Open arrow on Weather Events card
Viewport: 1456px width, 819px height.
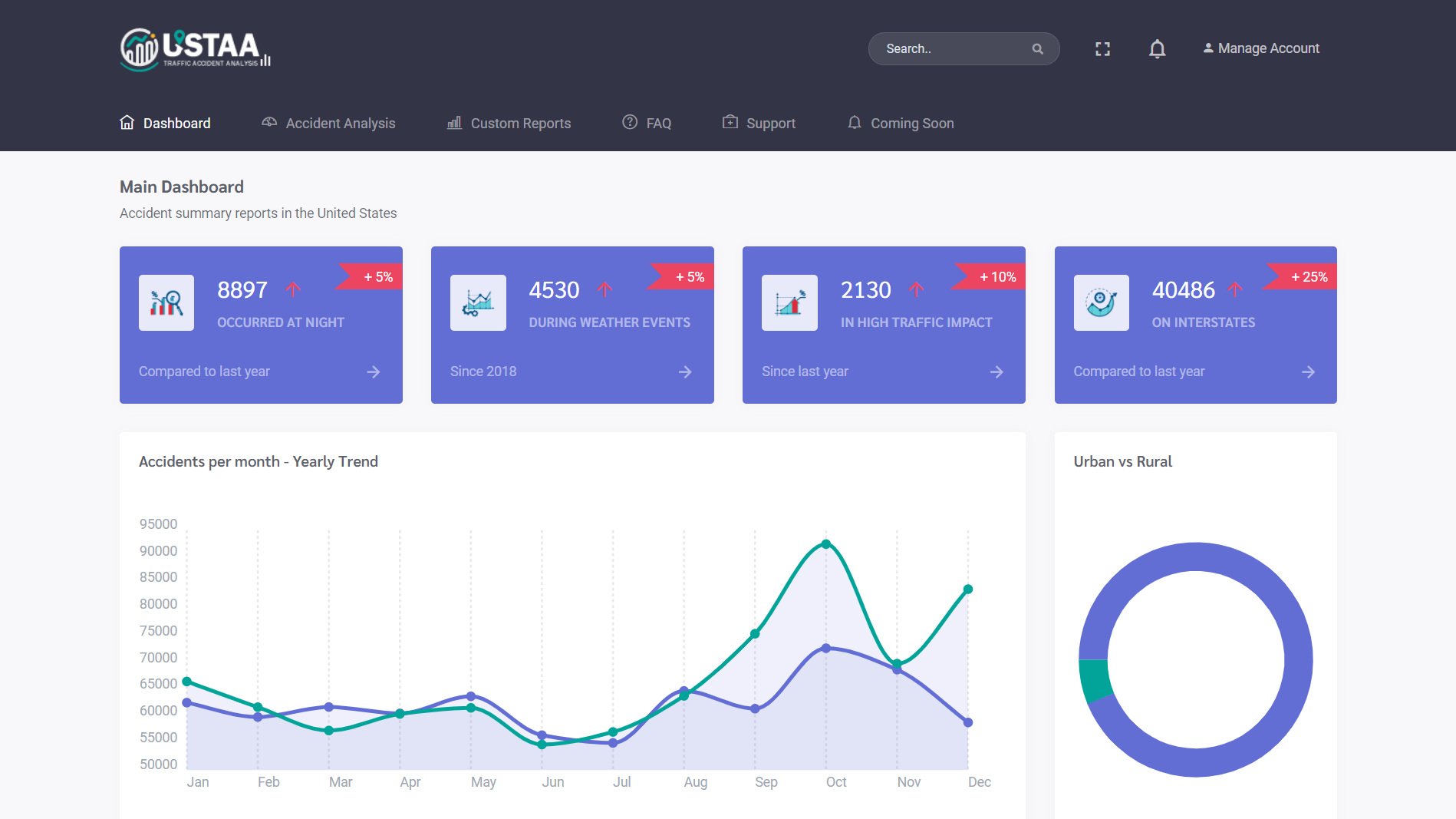tap(685, 372)
